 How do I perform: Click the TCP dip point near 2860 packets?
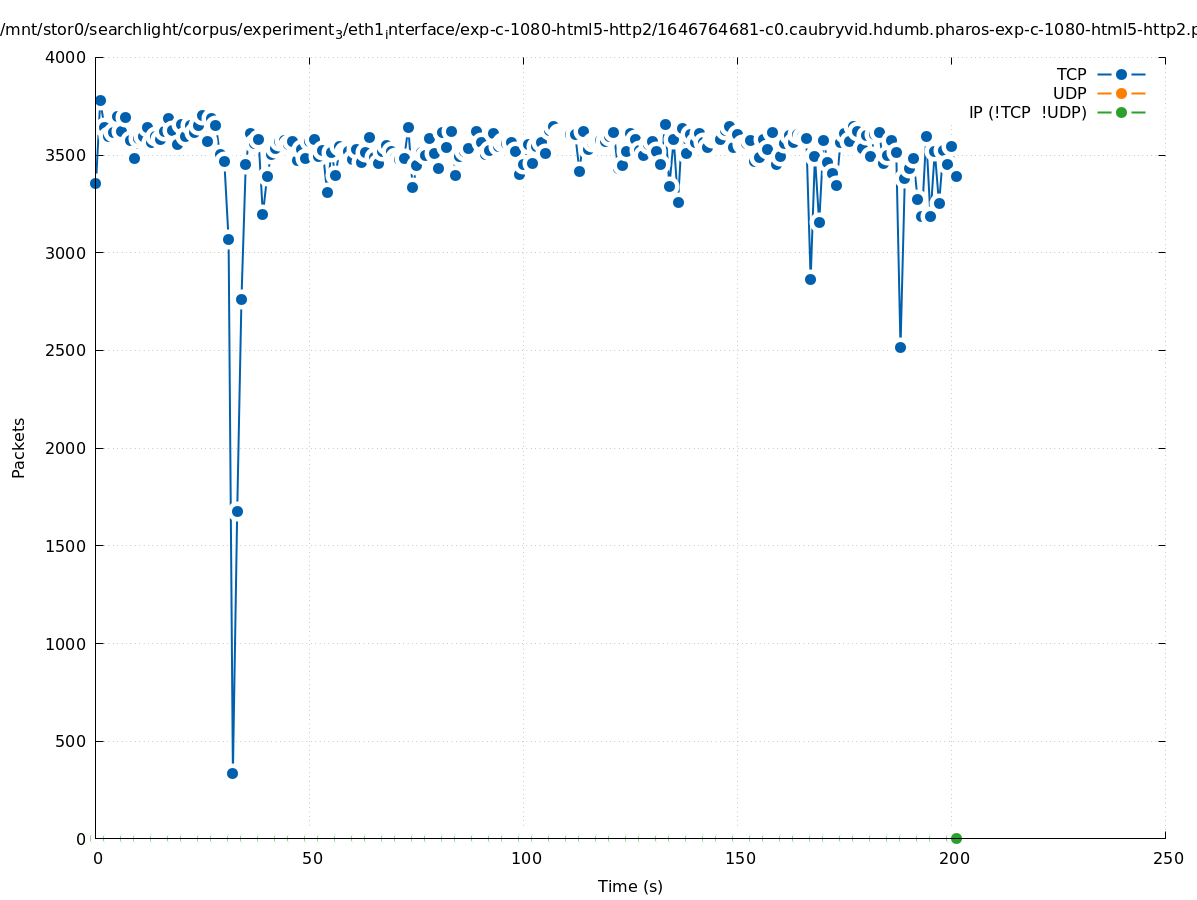[810, 279]
